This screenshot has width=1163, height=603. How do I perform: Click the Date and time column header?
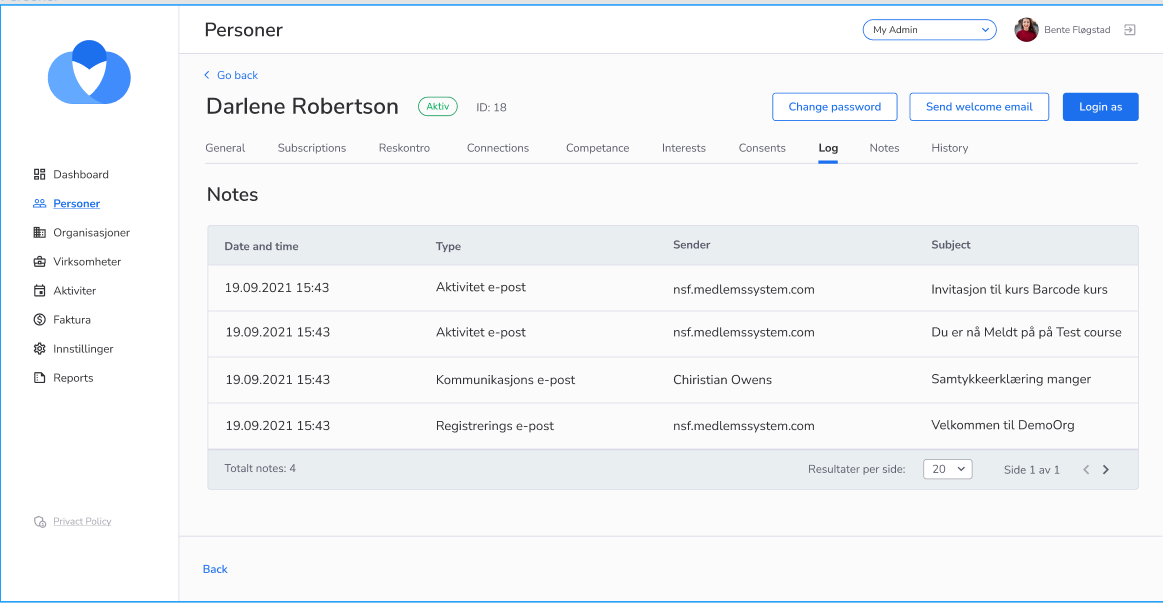click(261, 246)
